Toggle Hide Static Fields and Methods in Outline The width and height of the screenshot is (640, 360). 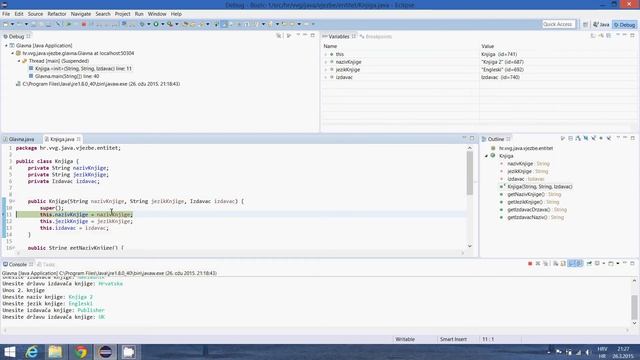tap(593, 139)
